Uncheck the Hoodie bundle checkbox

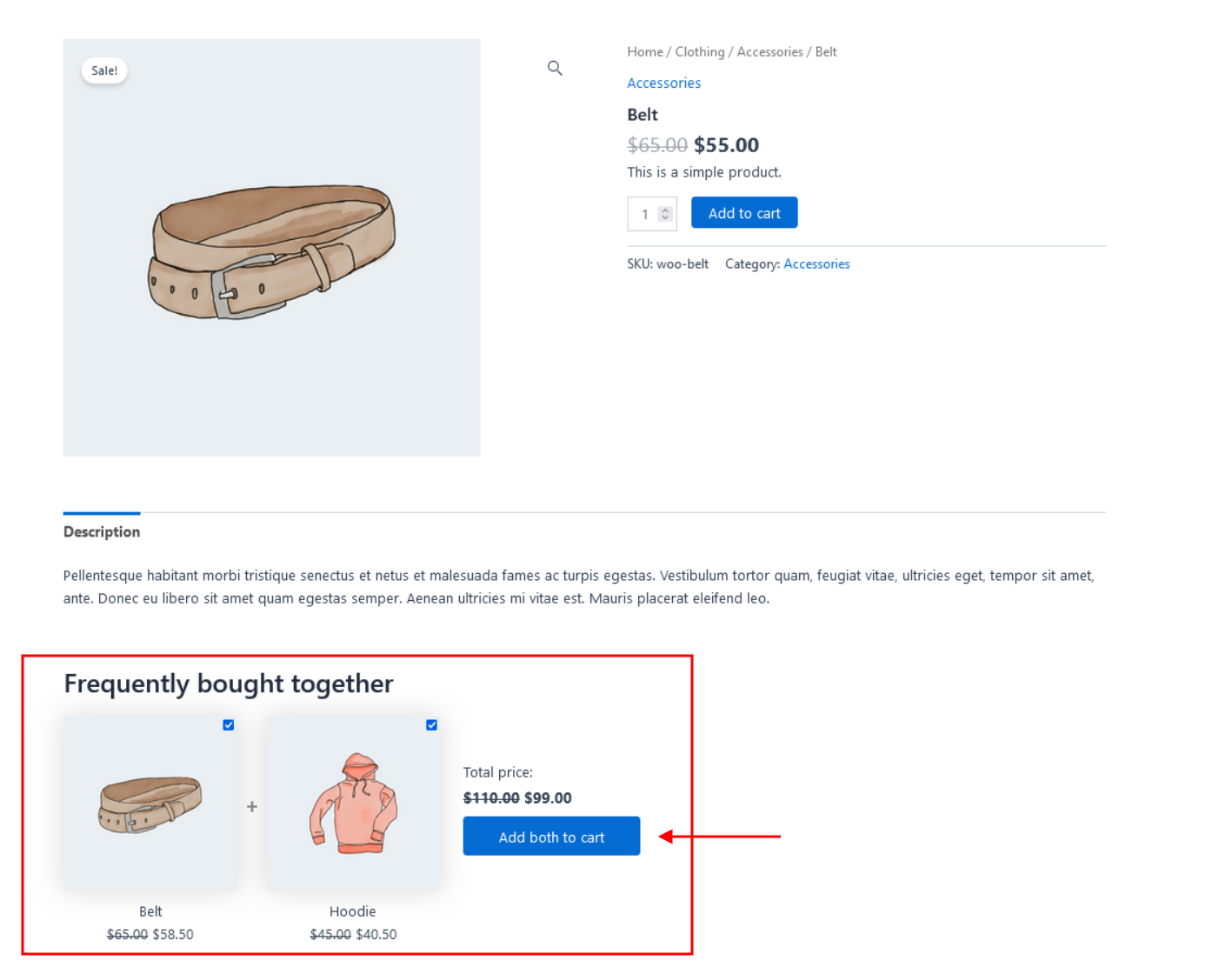(432, 725)
